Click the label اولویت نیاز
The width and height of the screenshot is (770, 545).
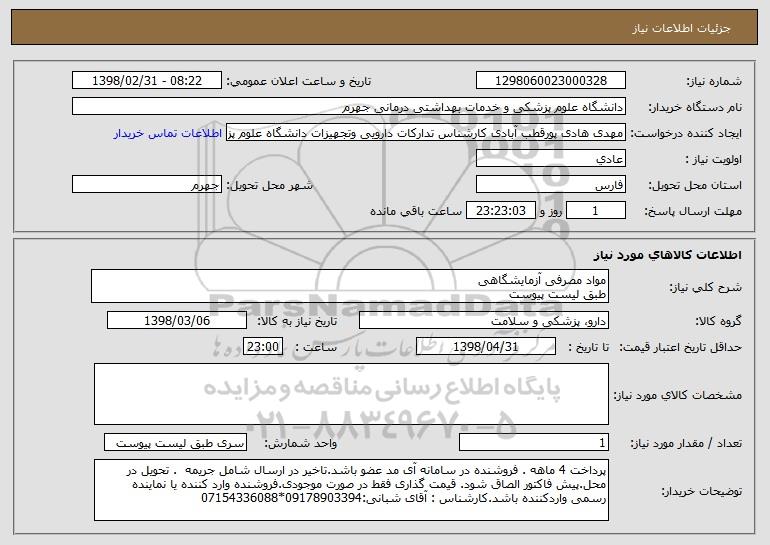(714, 159)
